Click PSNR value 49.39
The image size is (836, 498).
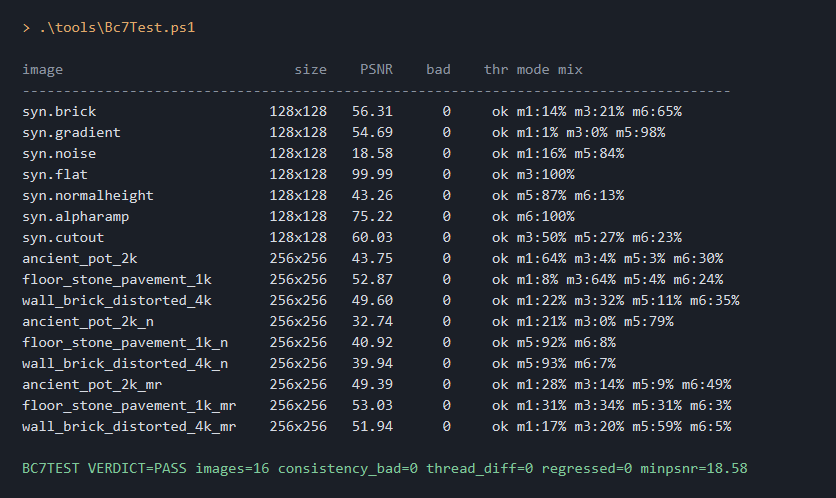coord(372,384)
